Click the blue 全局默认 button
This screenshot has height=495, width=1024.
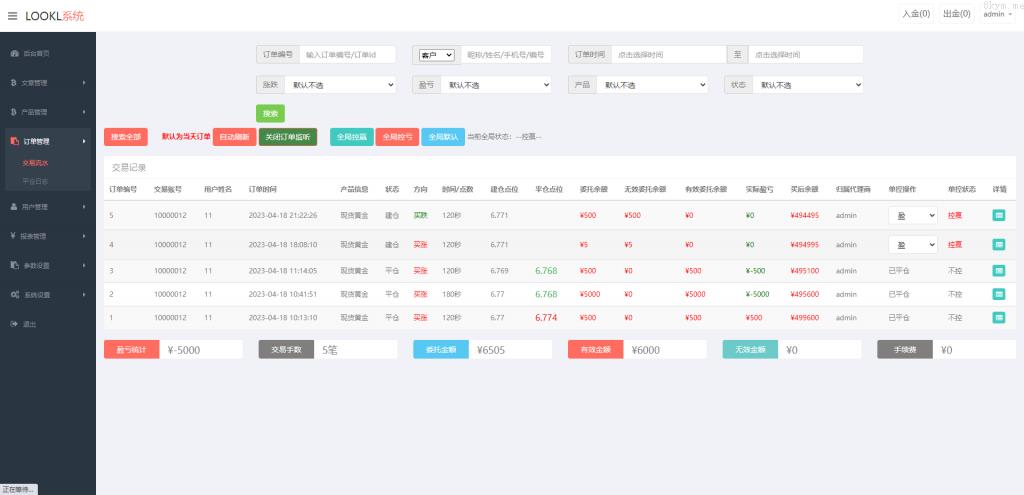(443, 137)
